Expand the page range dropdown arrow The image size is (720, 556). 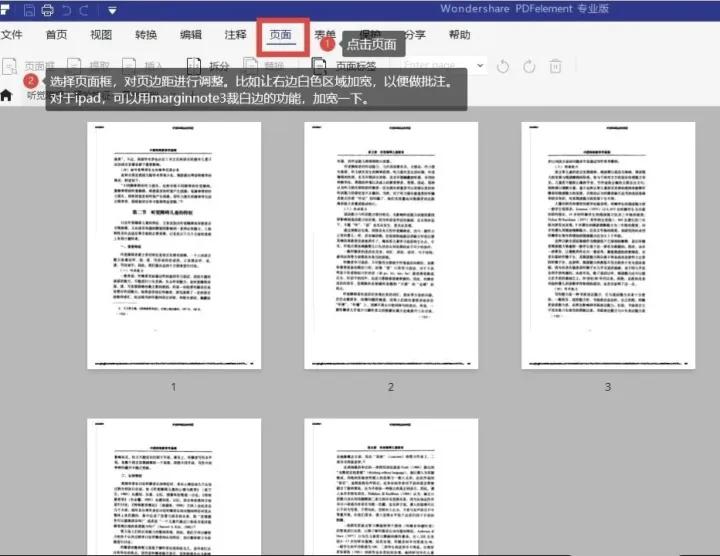click(480, 66)
